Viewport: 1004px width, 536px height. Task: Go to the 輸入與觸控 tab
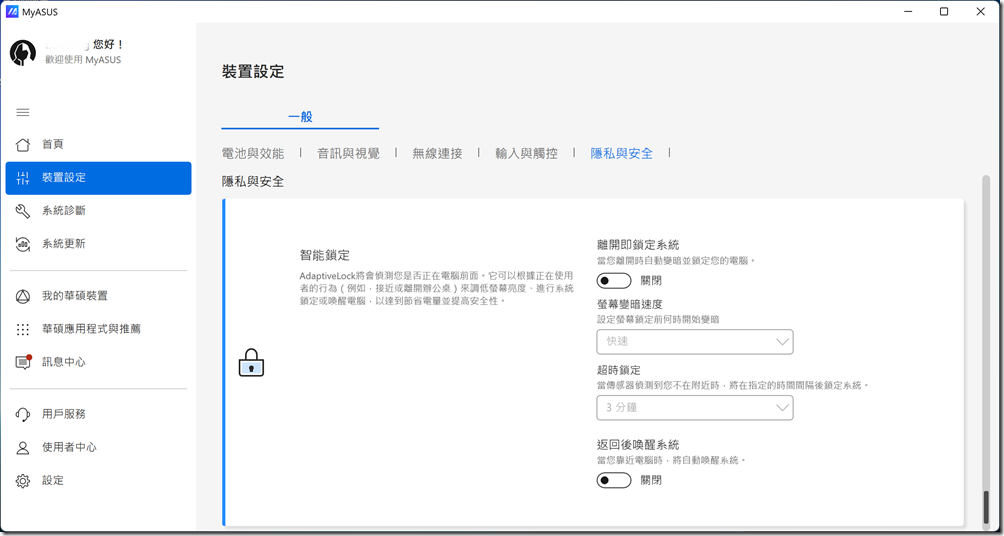pyautogui.click(x=526, y=153)
